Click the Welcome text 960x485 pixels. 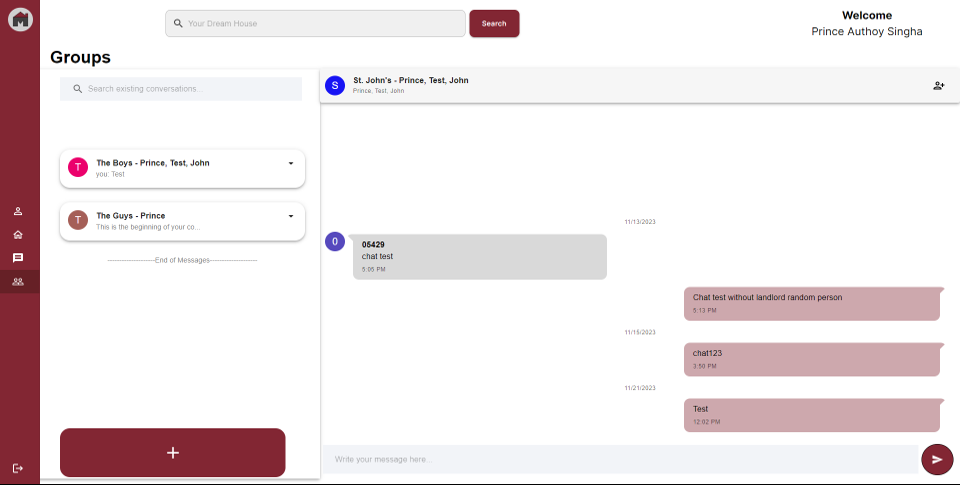[867, 15]
